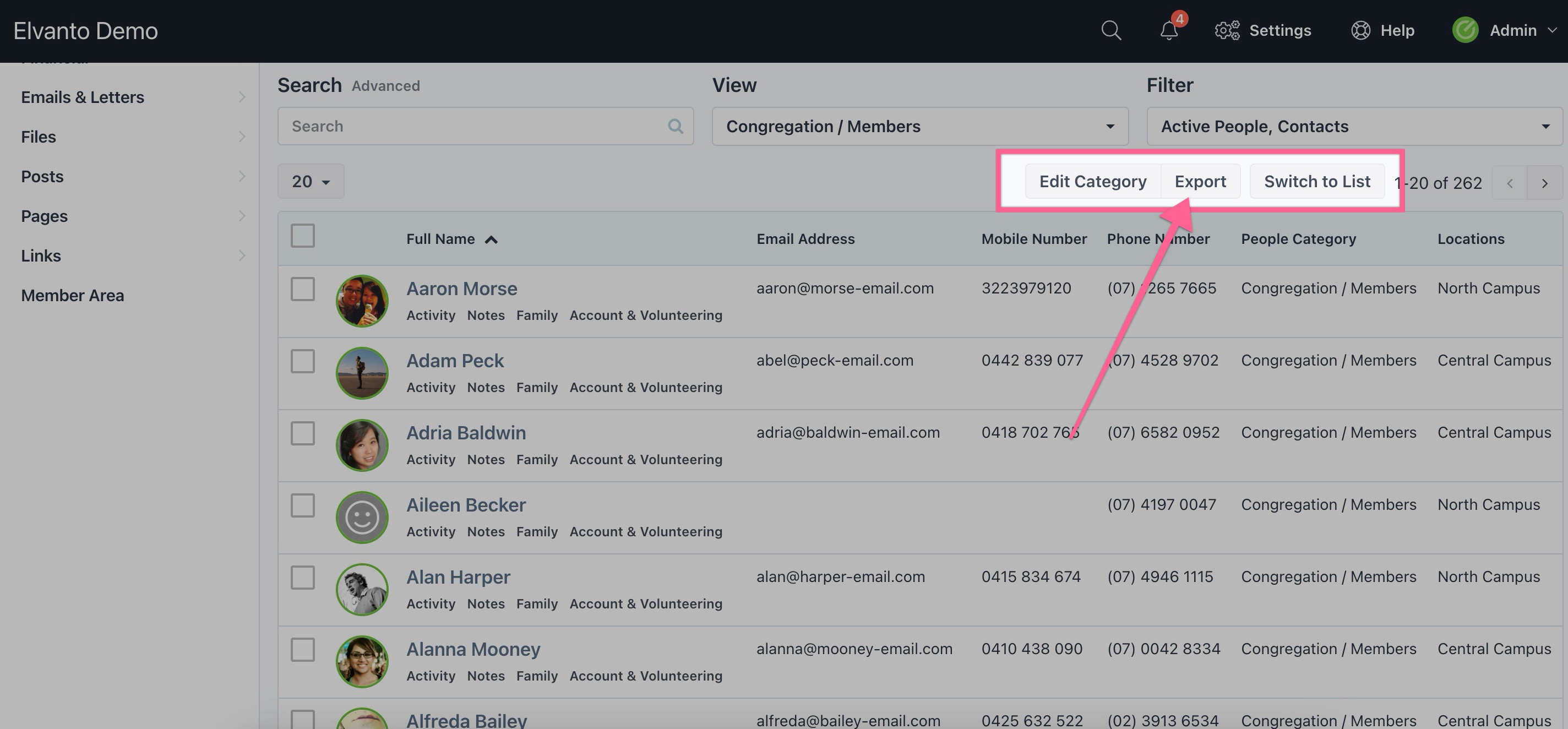Click the green Admin avatar icon
This screenshot has width=1568, height=729.
tap(1465, 30)
